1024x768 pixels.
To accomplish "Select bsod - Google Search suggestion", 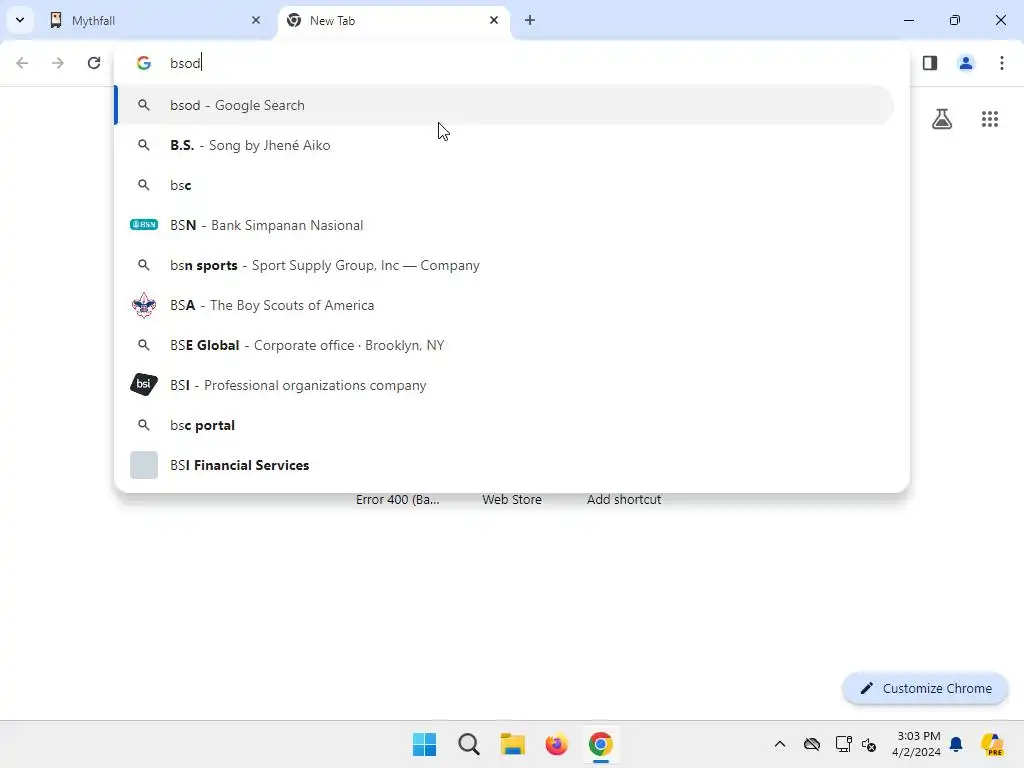I will pyautogui.click(x=504, y=105).
